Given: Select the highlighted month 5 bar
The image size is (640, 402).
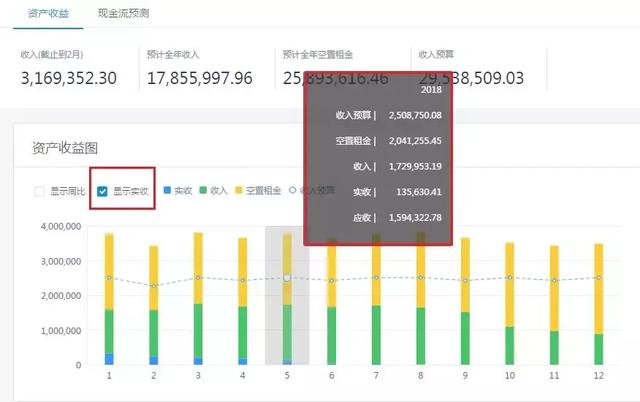Looking at the screenshot, I should pos(287,300).
